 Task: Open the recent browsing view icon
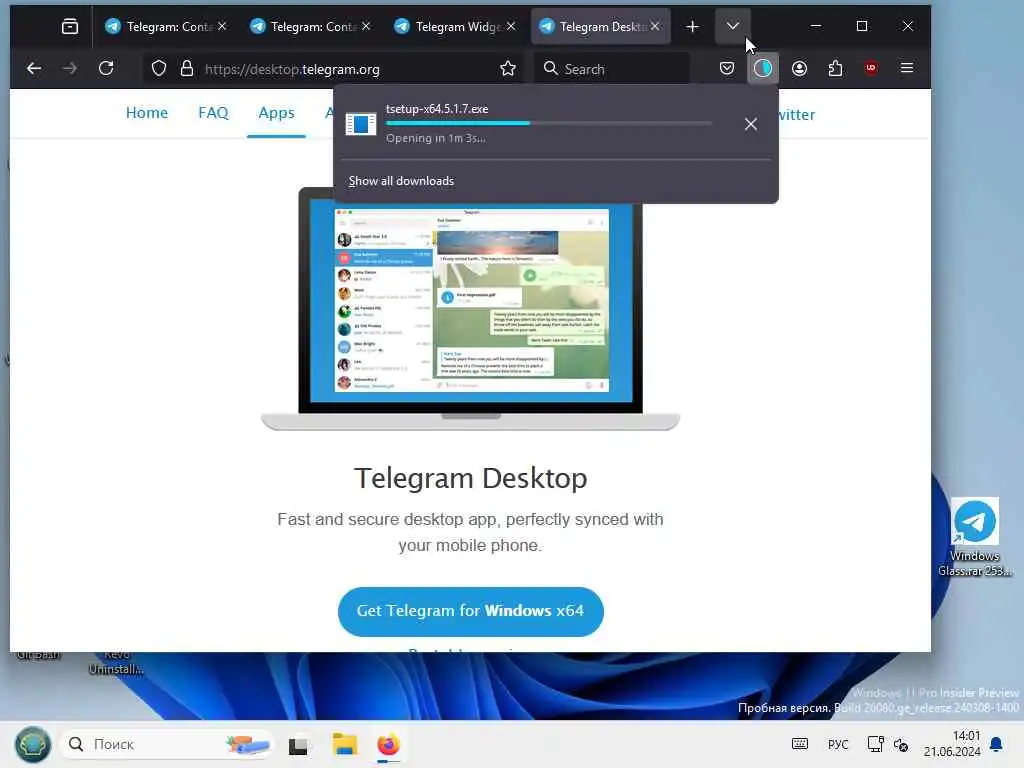[x=69, y=26]
